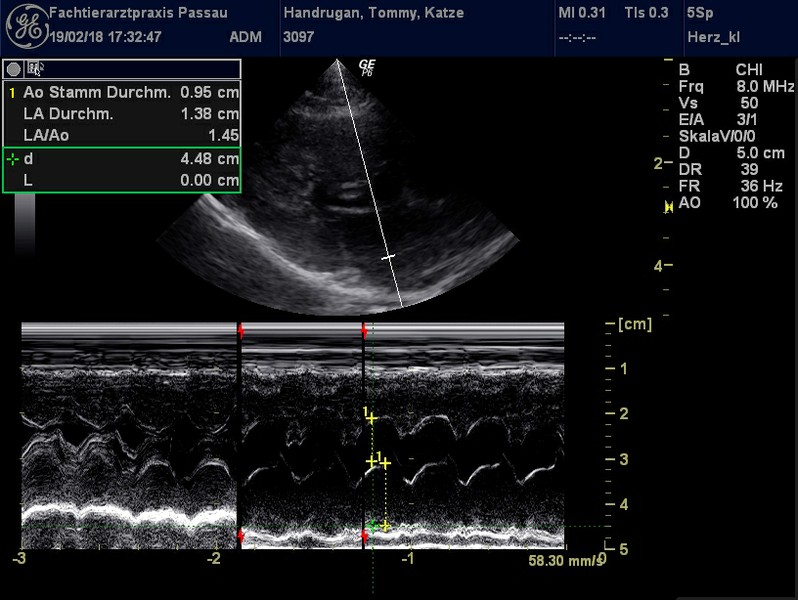Click the -2 label on the time axis

pos(213,559)
